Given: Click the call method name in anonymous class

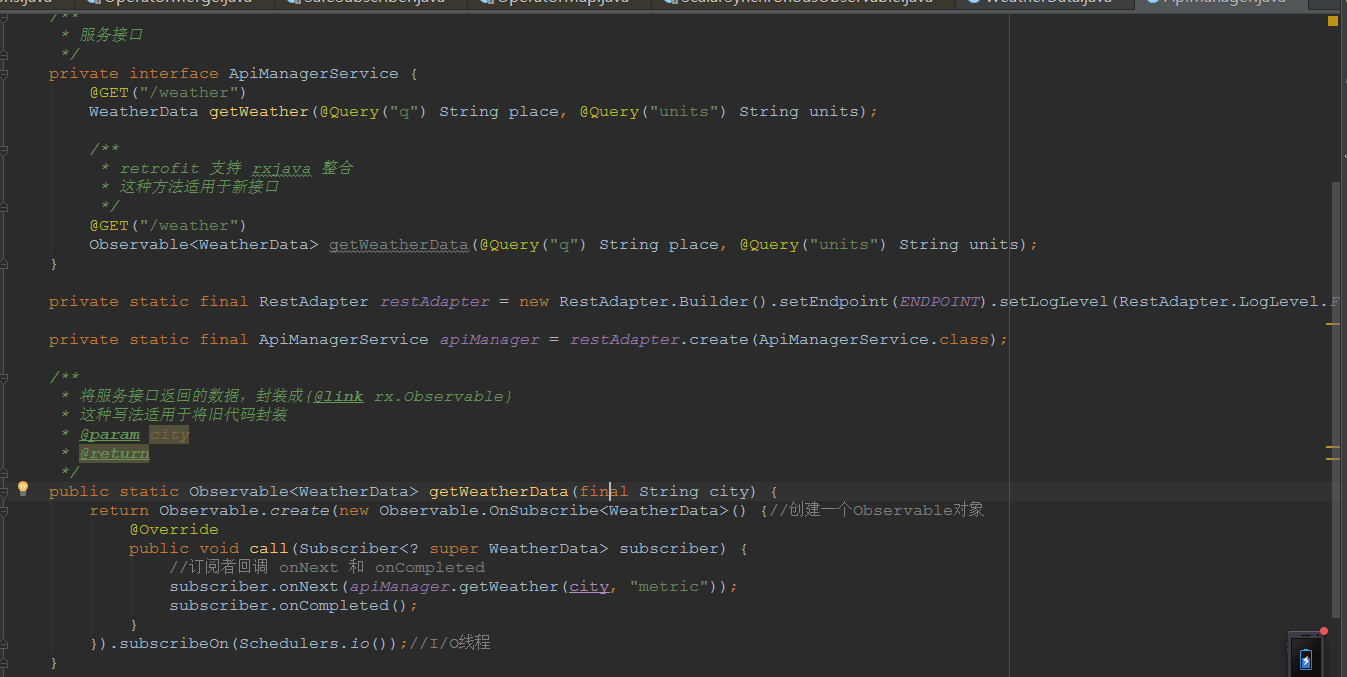Looking at the screenshot, I should pos(269,548).
